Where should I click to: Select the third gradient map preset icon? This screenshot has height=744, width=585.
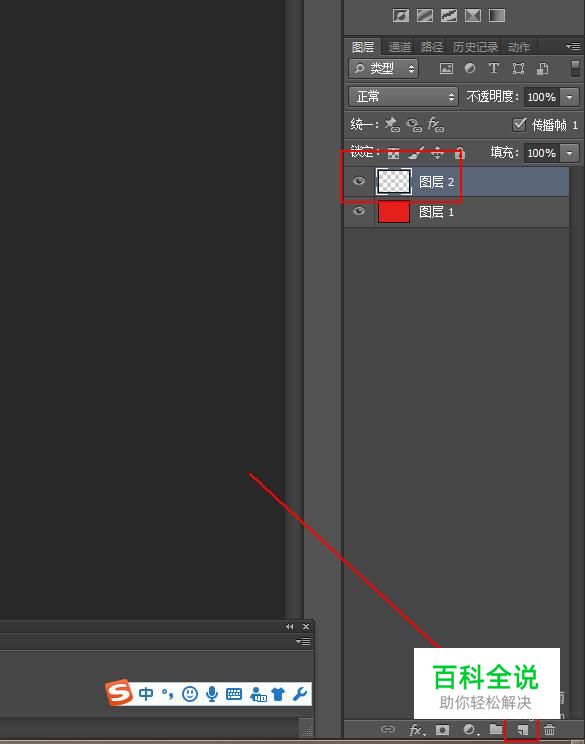pos(449,16)
